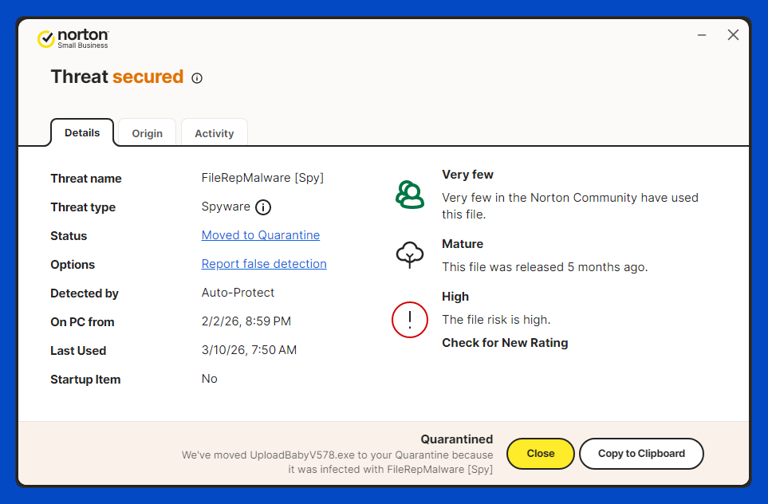Open the Moved to Quarantine link
Screen dimensions: 768x504
(x=261, y=235)
